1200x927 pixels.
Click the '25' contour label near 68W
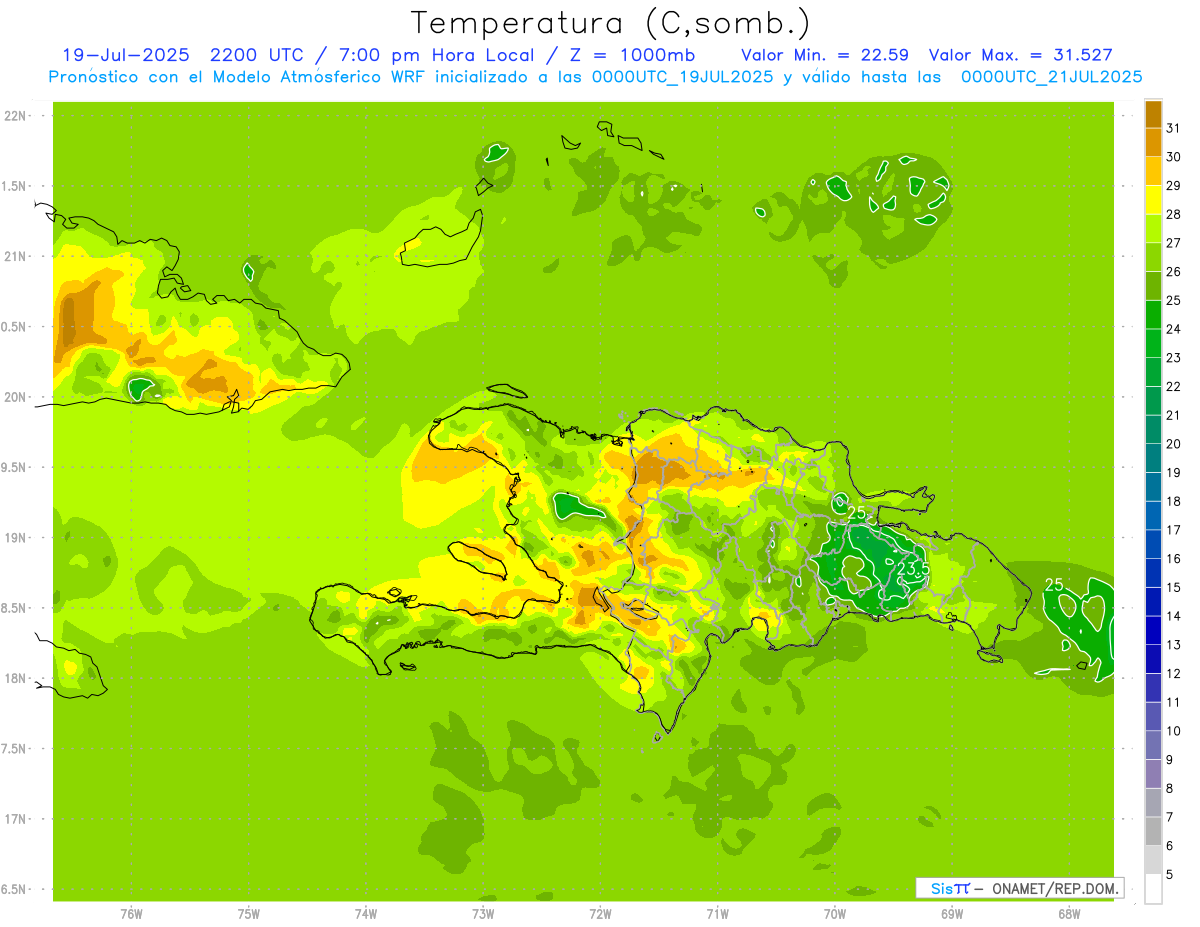pos(1054,584)
